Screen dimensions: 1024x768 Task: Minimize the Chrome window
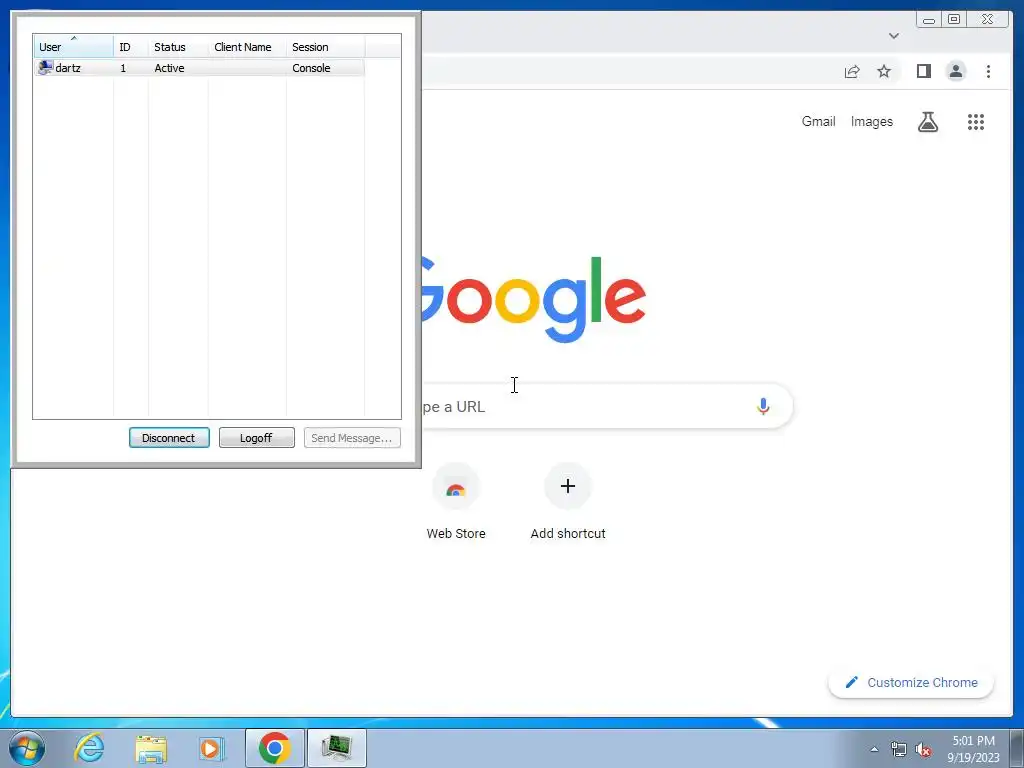coord(929,20)
